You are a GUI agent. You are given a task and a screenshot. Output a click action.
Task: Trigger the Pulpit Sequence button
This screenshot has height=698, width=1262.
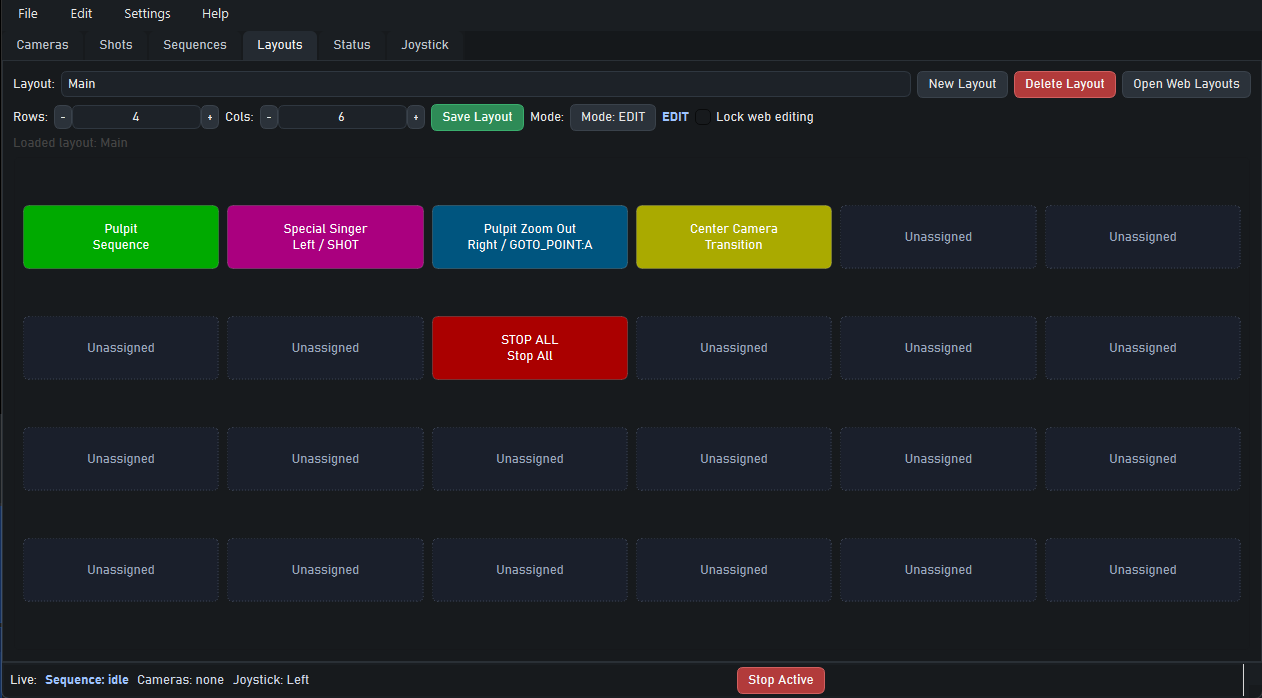click(120, 237)
